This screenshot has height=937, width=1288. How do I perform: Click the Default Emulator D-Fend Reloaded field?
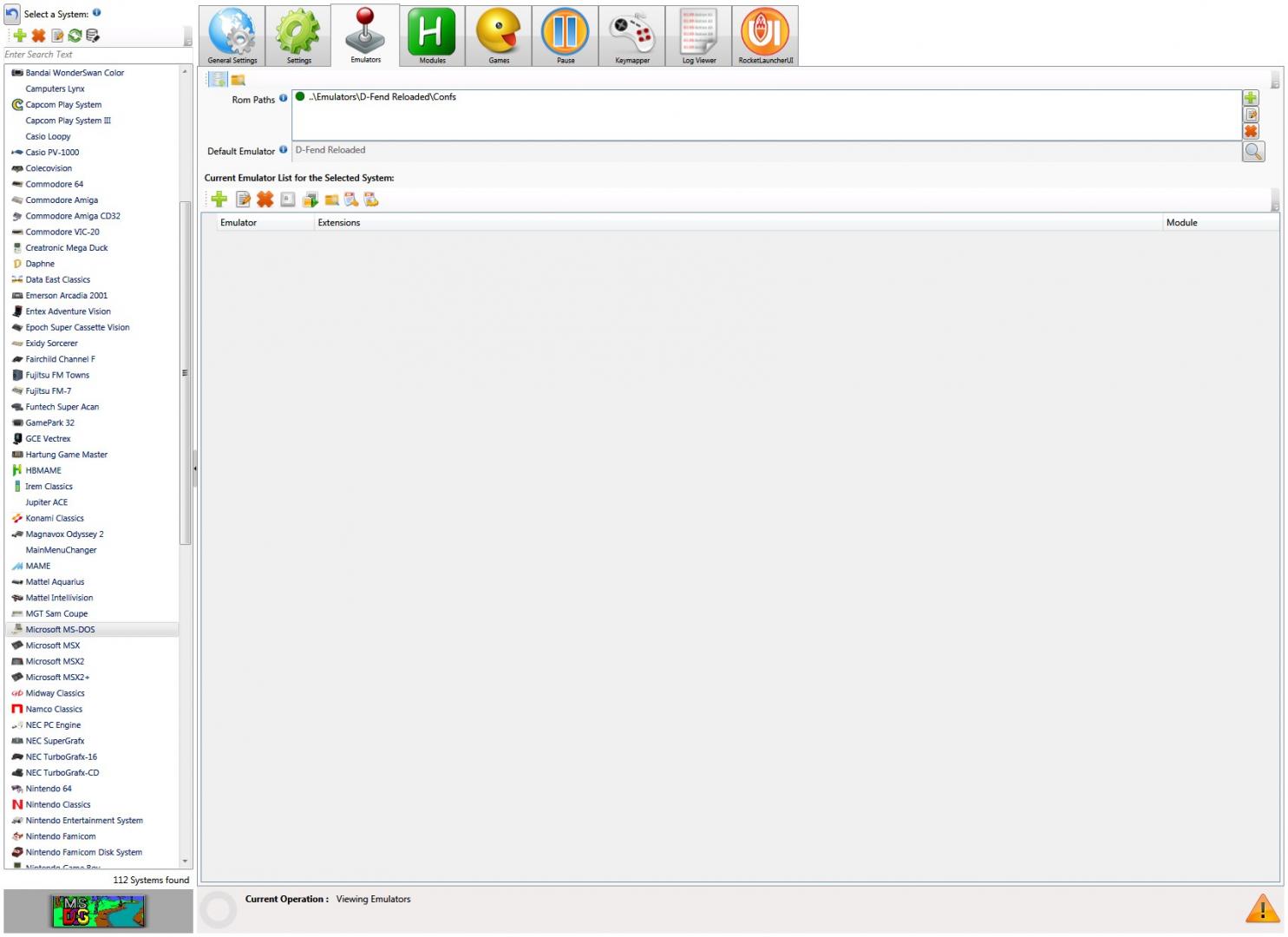[767, 150]
